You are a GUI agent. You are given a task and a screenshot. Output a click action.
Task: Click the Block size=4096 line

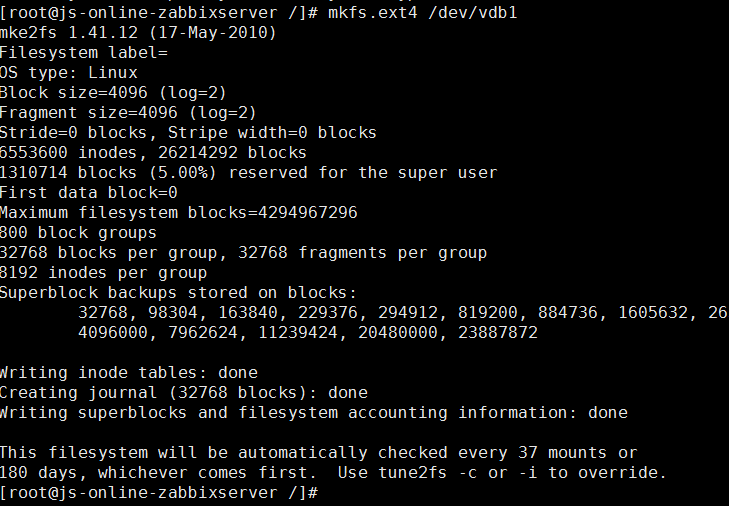pos(113,93)
